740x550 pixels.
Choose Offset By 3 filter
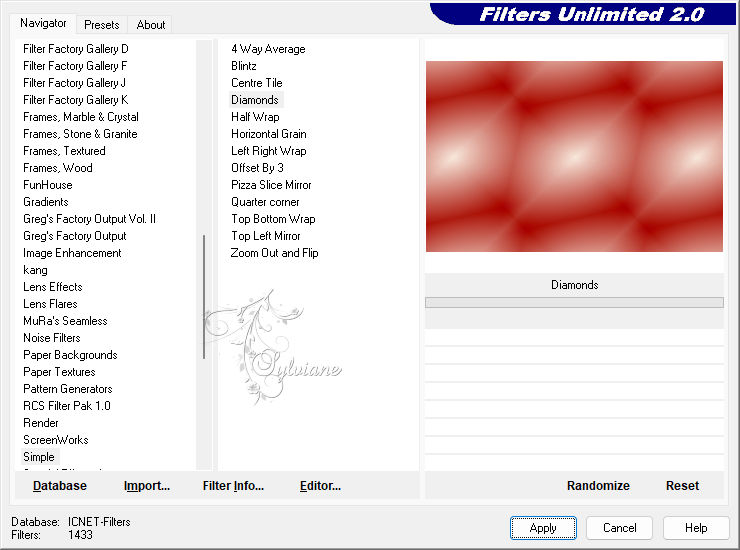pos(257,168)
